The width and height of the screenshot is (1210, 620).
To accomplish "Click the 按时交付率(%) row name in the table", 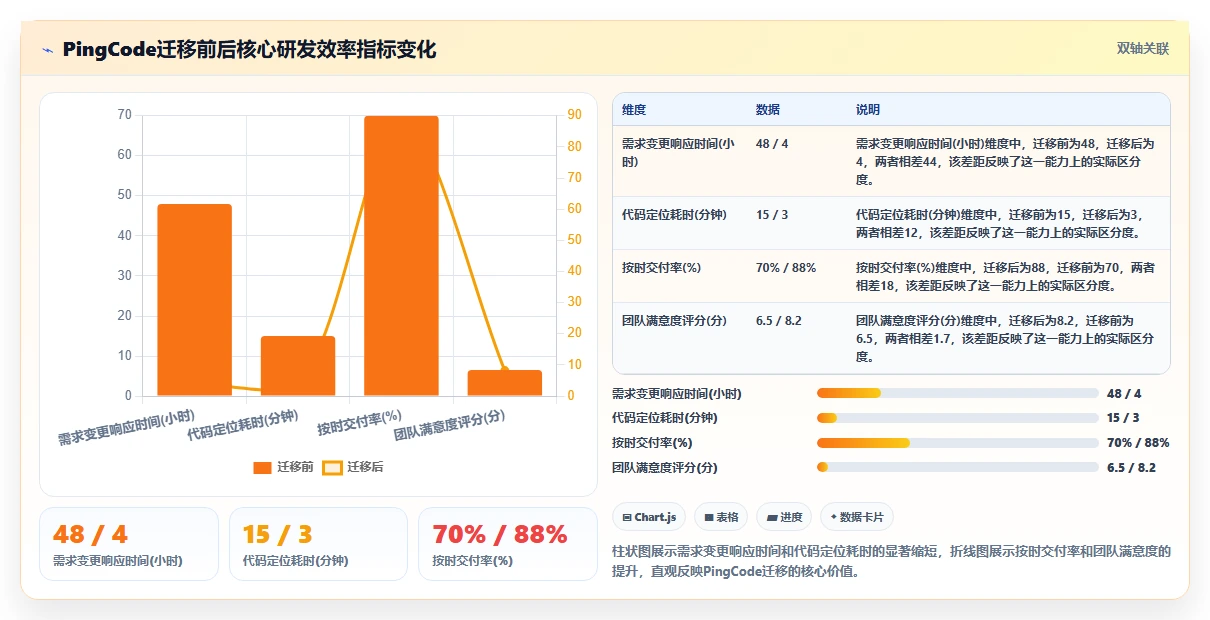I will click(661, 268).
